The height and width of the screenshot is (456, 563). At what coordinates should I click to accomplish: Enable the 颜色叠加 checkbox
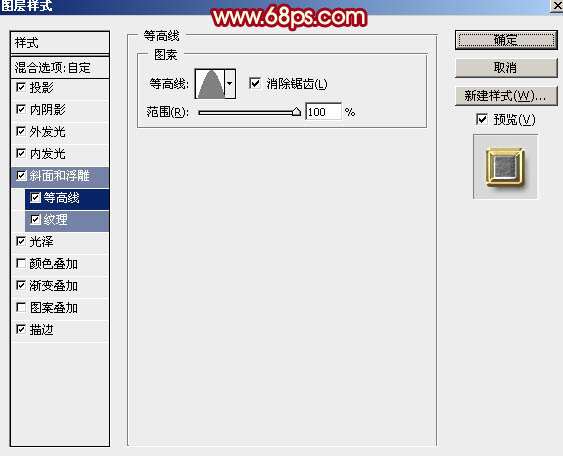point(21,264)
